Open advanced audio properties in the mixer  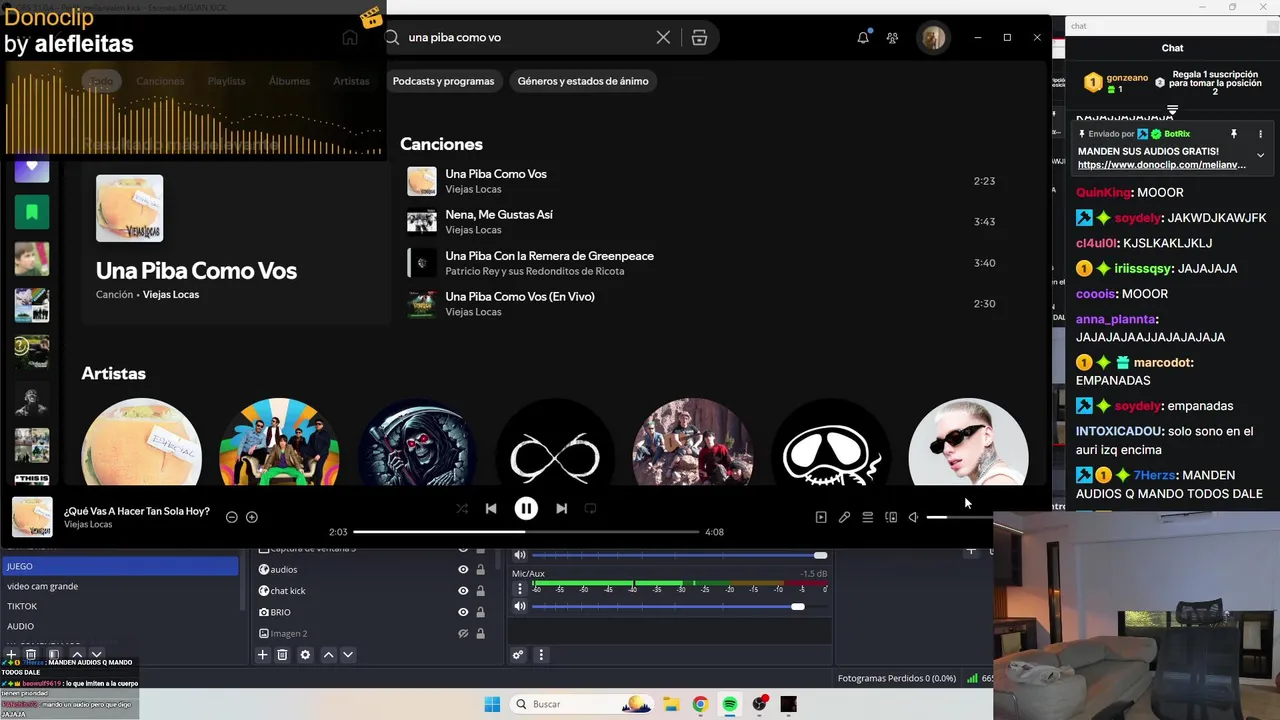tap(518, 655)
